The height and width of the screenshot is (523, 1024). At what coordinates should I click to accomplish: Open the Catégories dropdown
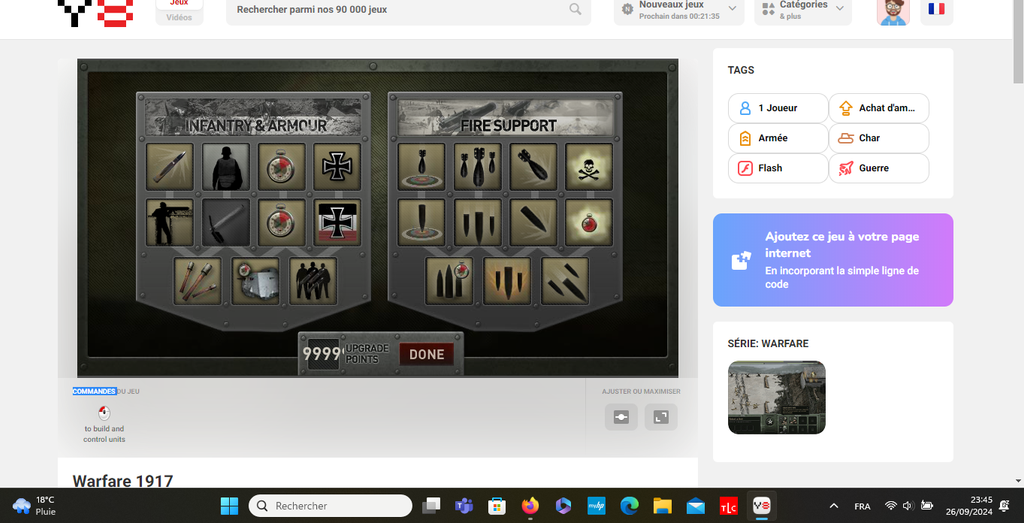(803, 10)
